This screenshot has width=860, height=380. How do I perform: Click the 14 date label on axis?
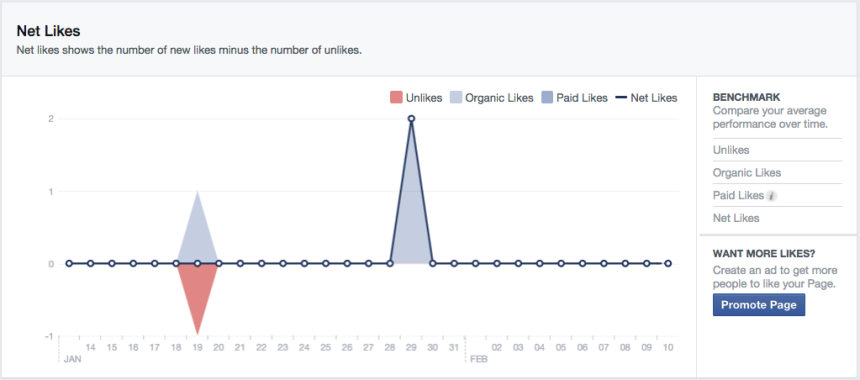click(x=90, y=348)
